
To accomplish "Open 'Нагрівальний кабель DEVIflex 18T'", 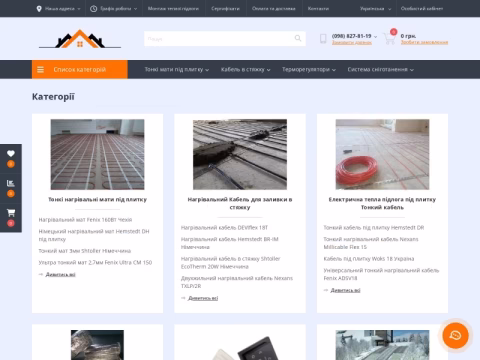I will coord(224,228).
